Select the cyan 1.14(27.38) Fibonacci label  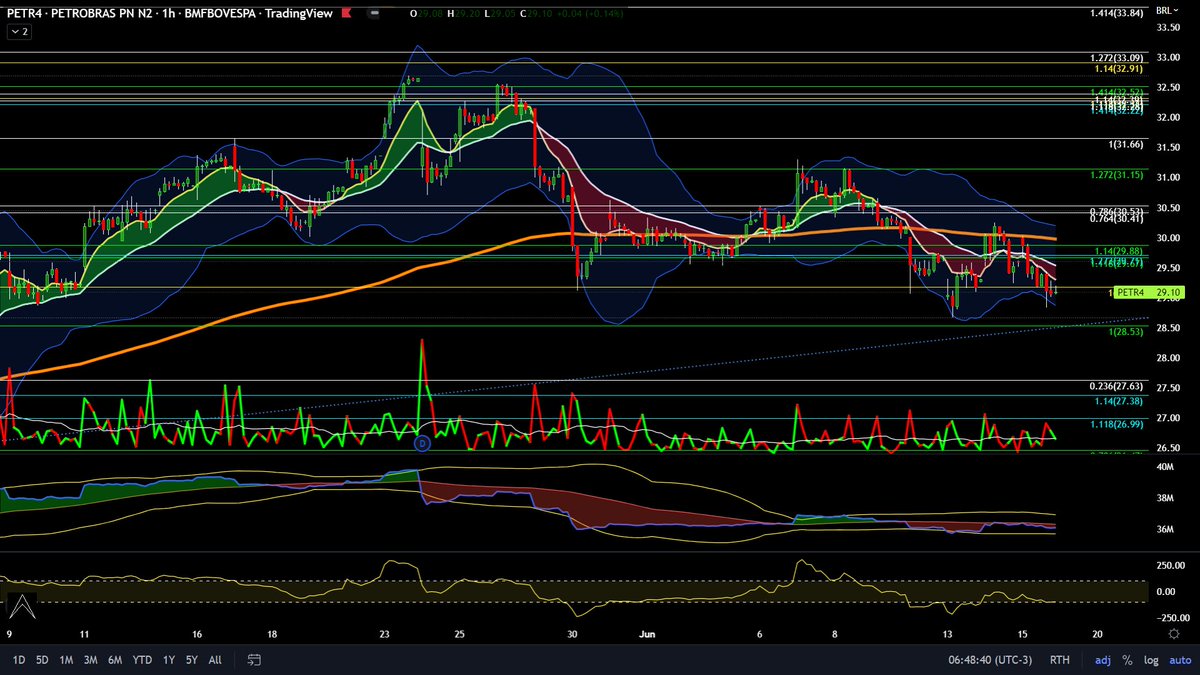(x=1121, y=400)
